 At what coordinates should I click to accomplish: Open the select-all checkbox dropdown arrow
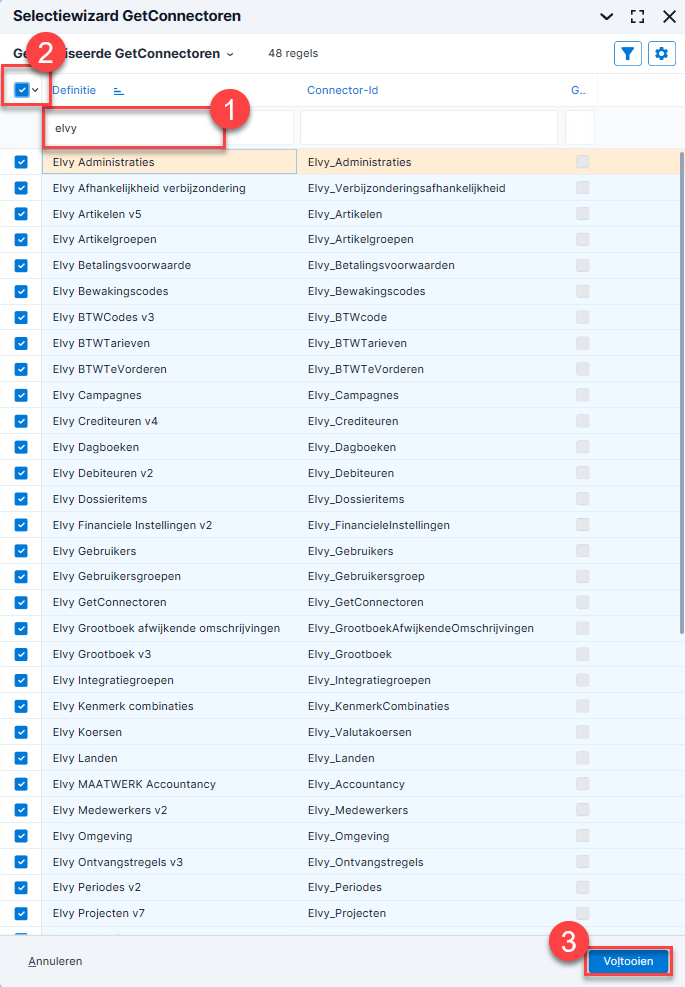pos(35,90)
